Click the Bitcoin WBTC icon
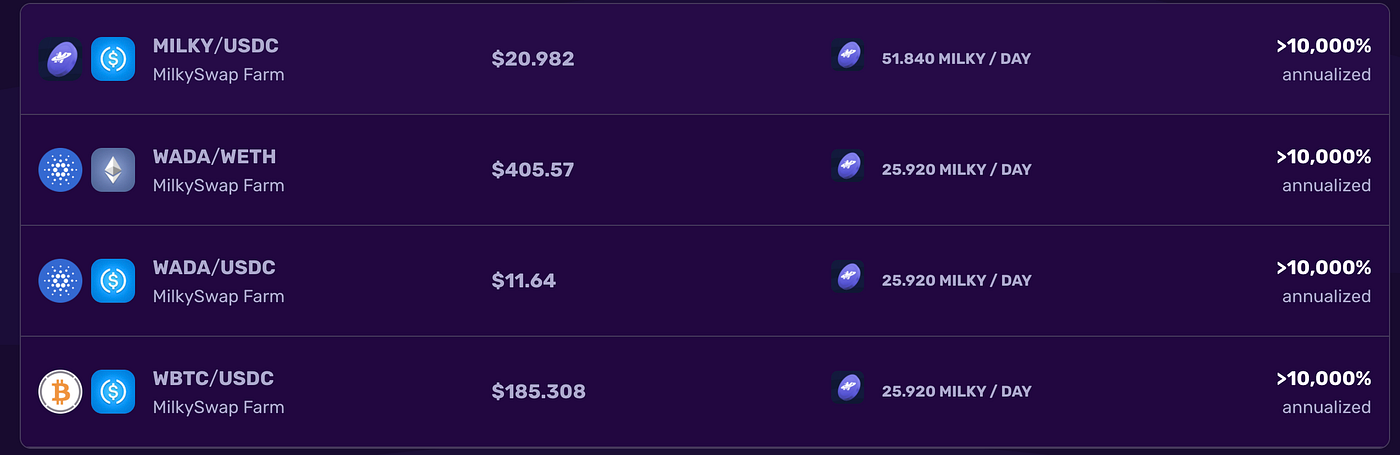 [59, 392]
